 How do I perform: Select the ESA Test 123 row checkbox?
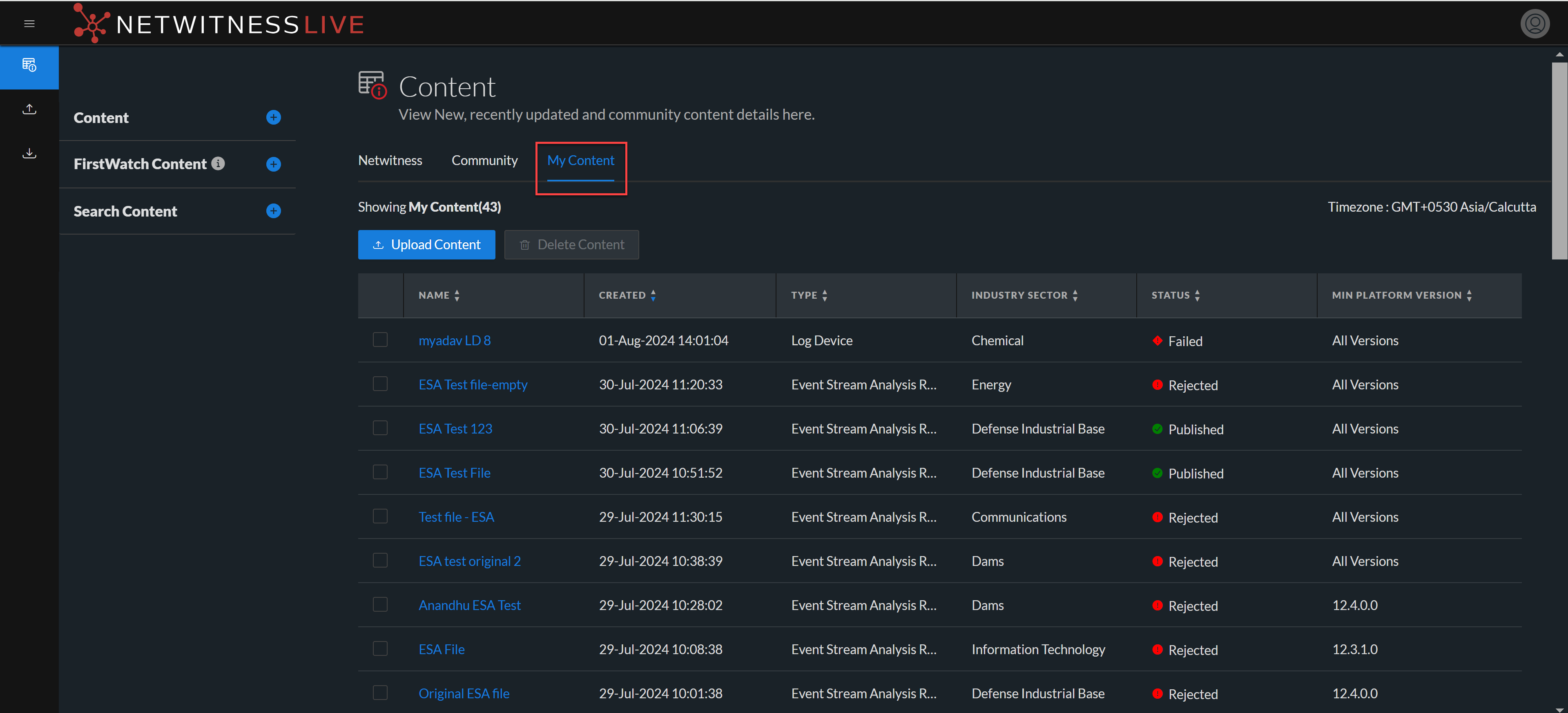tap(380, 428)
